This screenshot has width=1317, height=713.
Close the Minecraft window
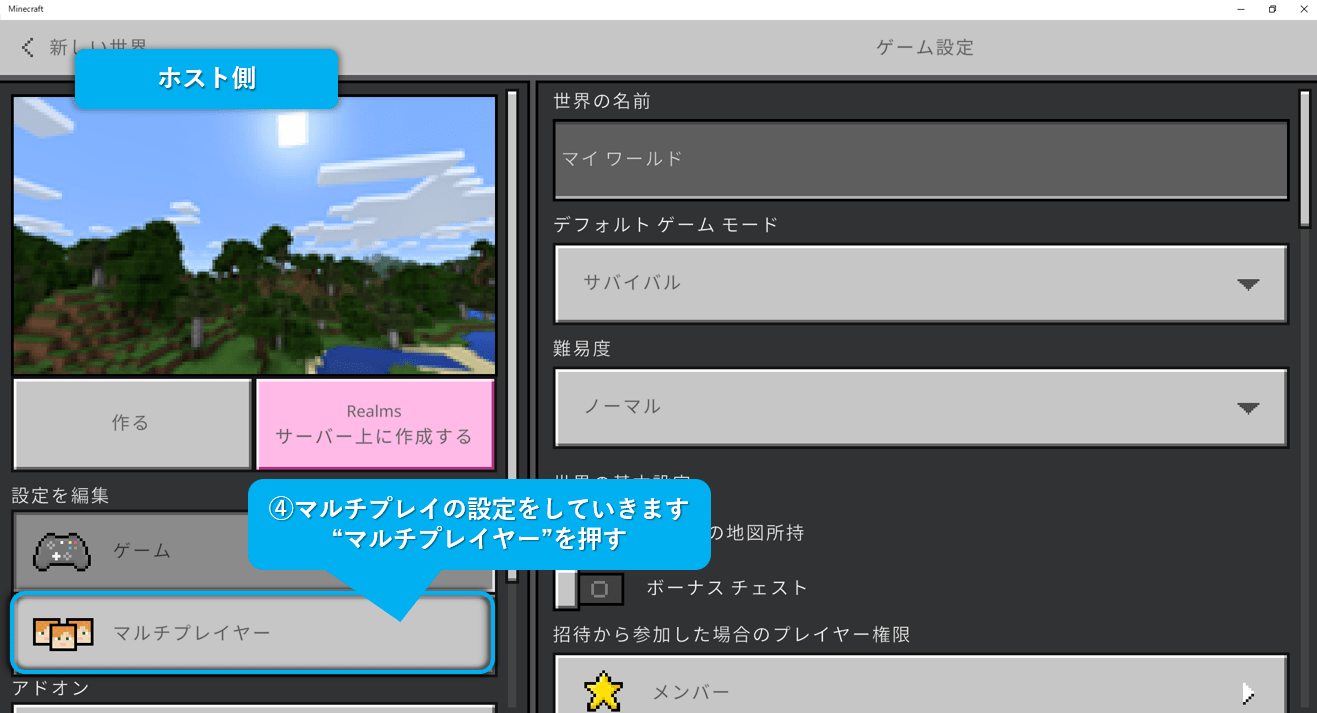(1302, 9)
